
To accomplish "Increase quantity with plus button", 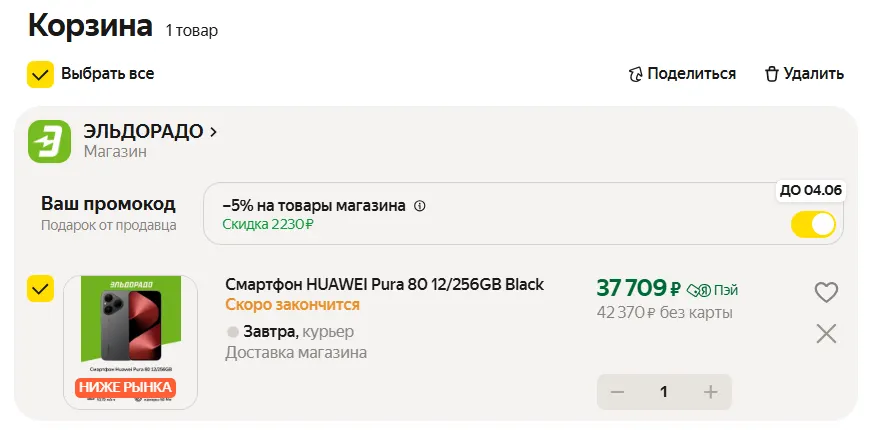I will tap(711, 392).
